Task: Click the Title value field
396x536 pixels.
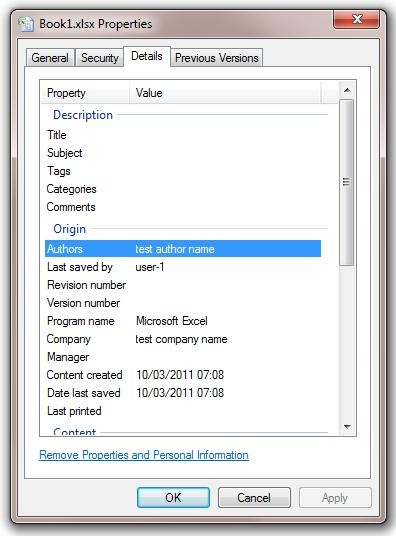Action: pyautogui.click(x=227, y=135)
